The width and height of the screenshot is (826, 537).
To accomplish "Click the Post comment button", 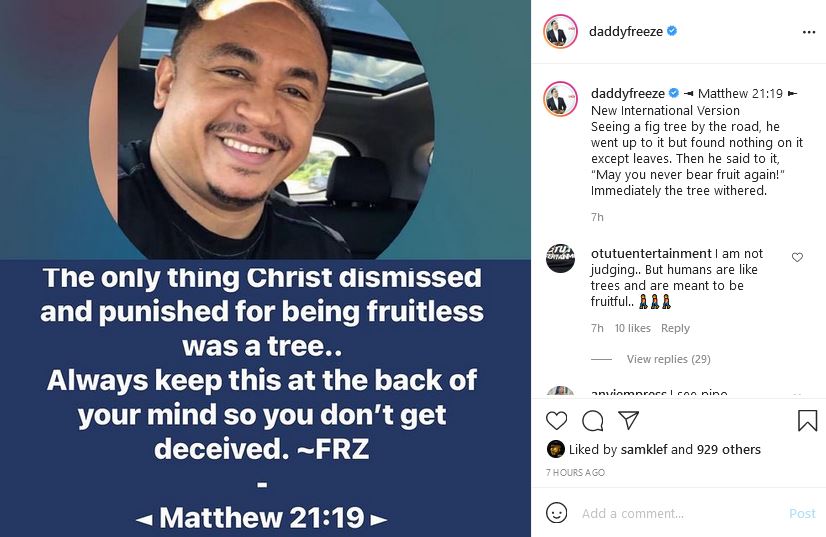I will pos(802,513).
